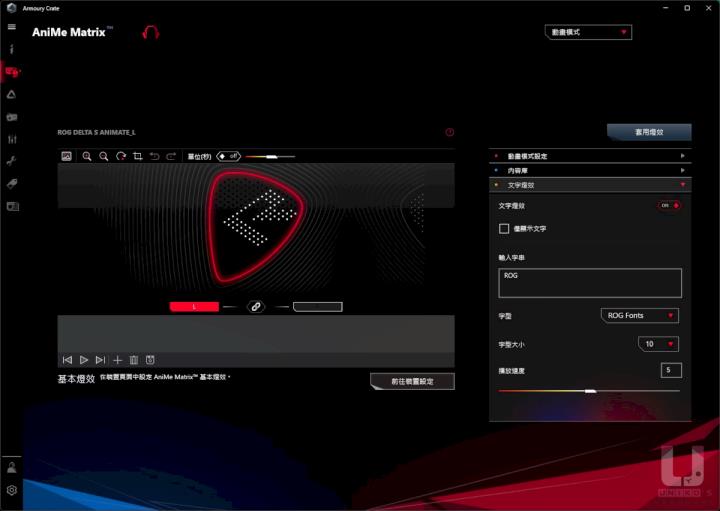Click the red headset device icon
Viewport: 720px width, 511px height.
(x=150, y=32)
